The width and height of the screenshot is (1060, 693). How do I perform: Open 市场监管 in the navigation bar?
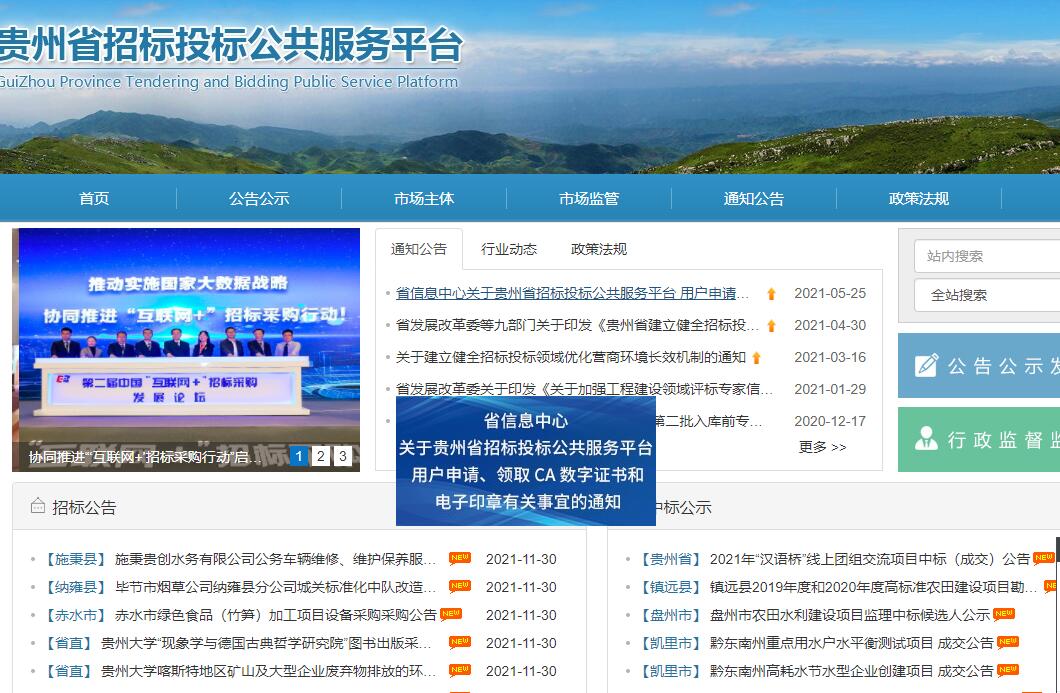point(589,198)
